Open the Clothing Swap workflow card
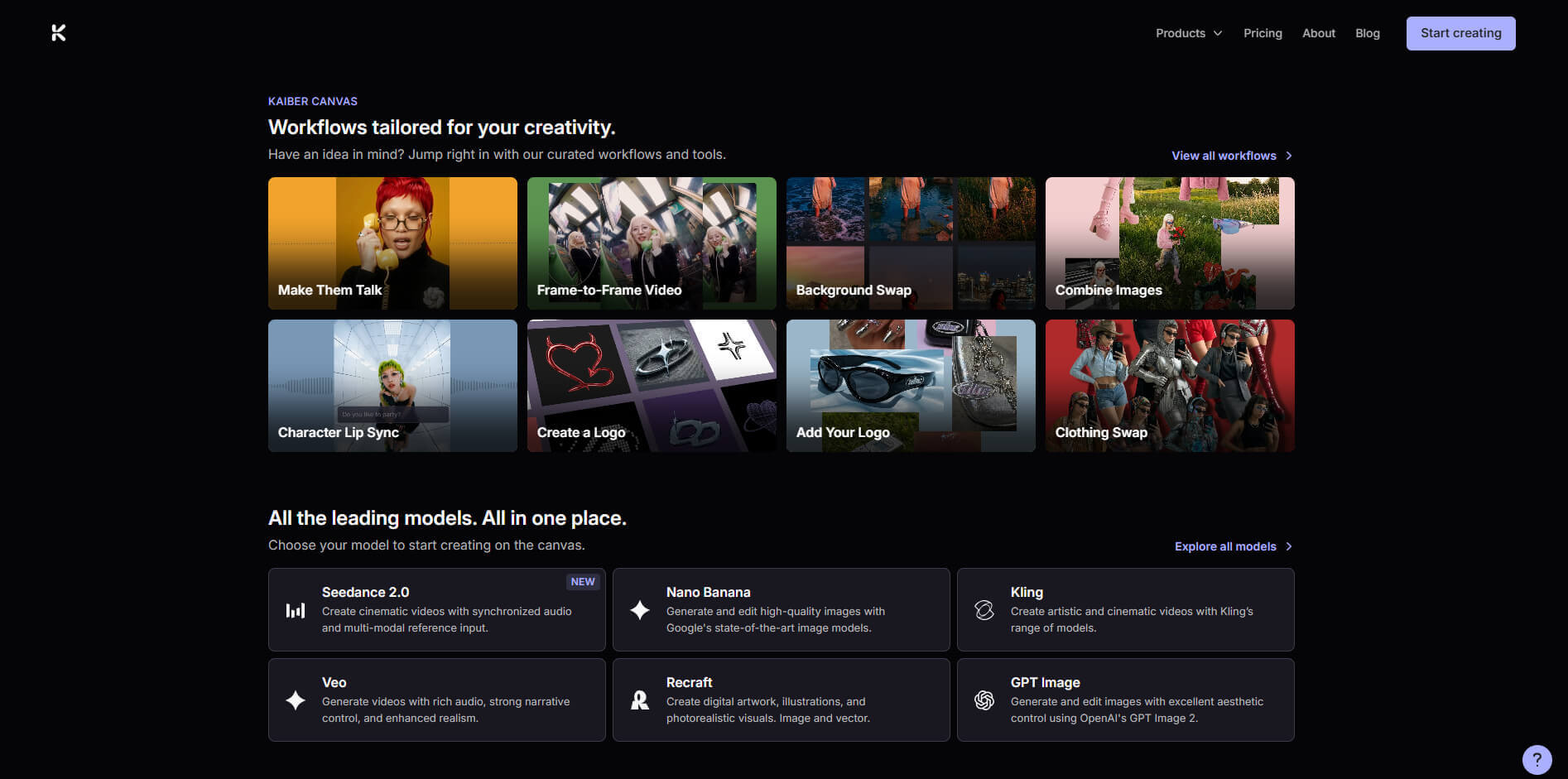Screen dimensions: 1568x779 [1170, 386]
